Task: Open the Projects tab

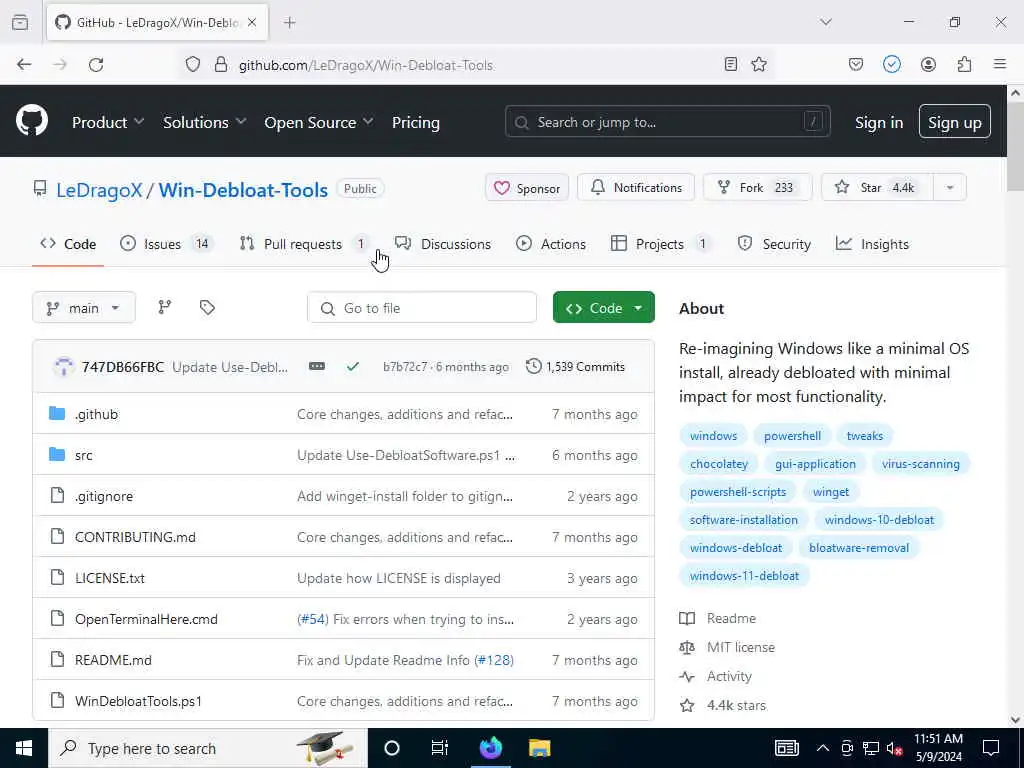Action: point(660,244)
